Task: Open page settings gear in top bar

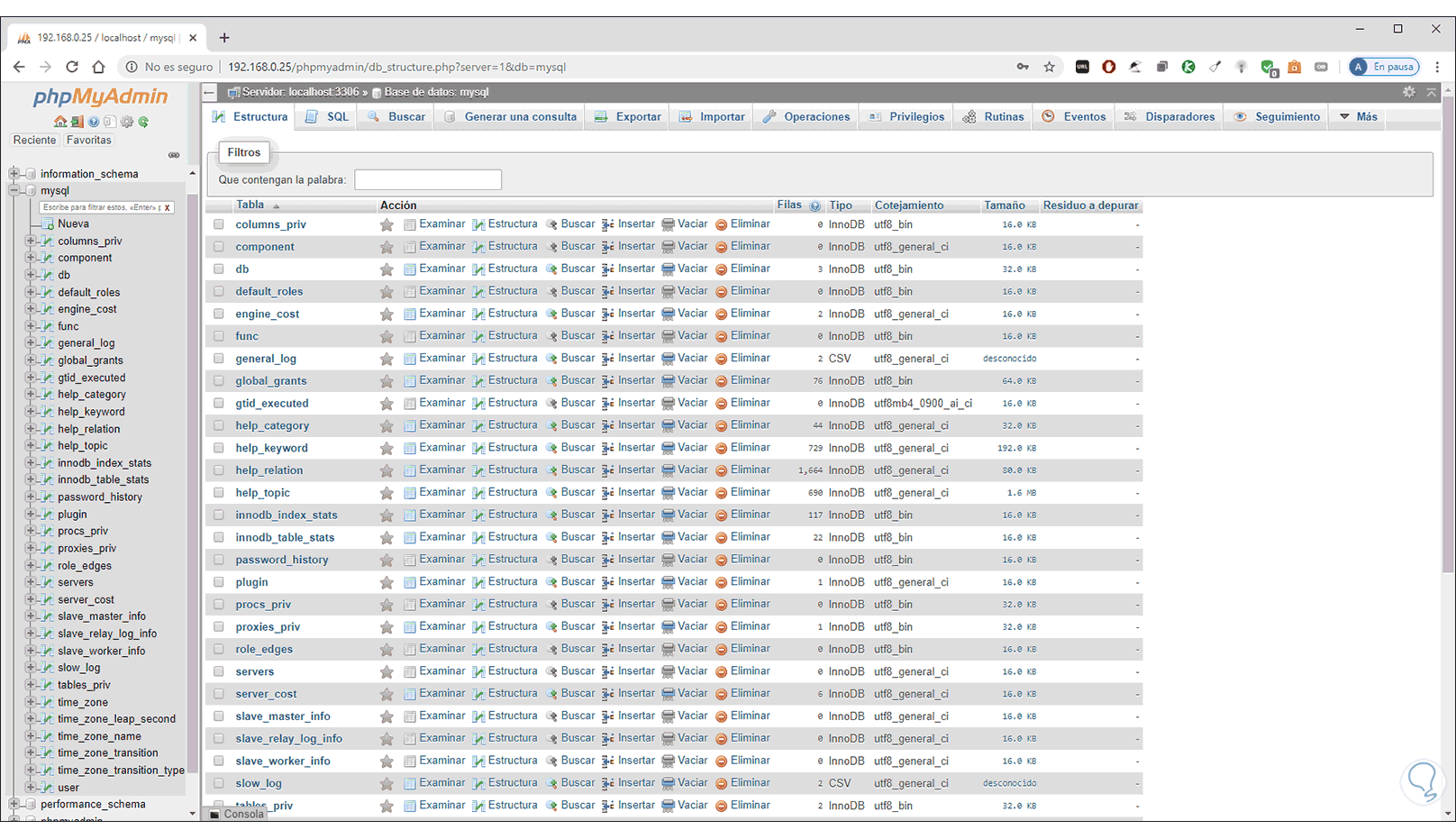Action: pyautogui.click(x=1409, y=92)
